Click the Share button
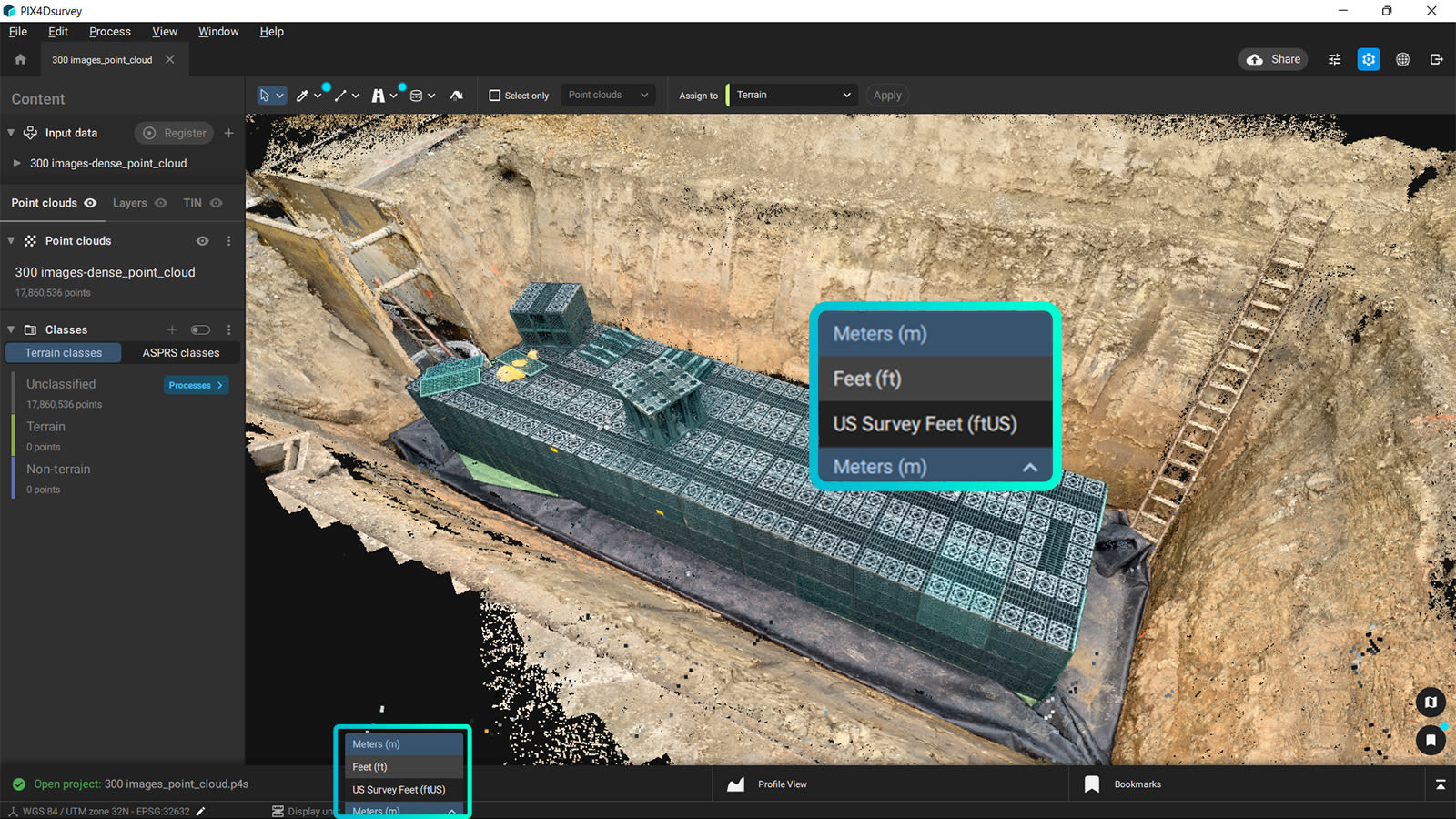 coord(1272,58)
